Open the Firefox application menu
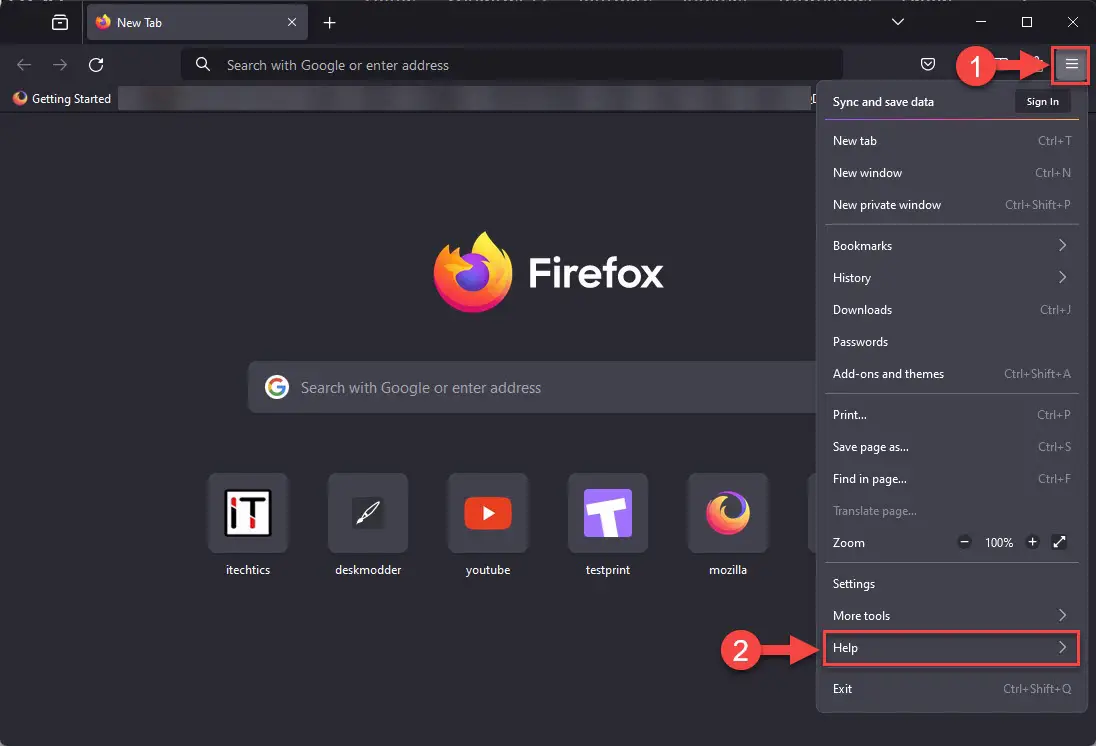1096x746 pixels. pyautogui.click(x=1070, y=64)
